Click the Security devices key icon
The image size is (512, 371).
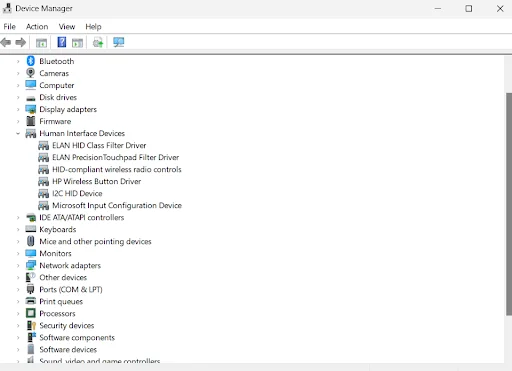[x=31, y=325]
